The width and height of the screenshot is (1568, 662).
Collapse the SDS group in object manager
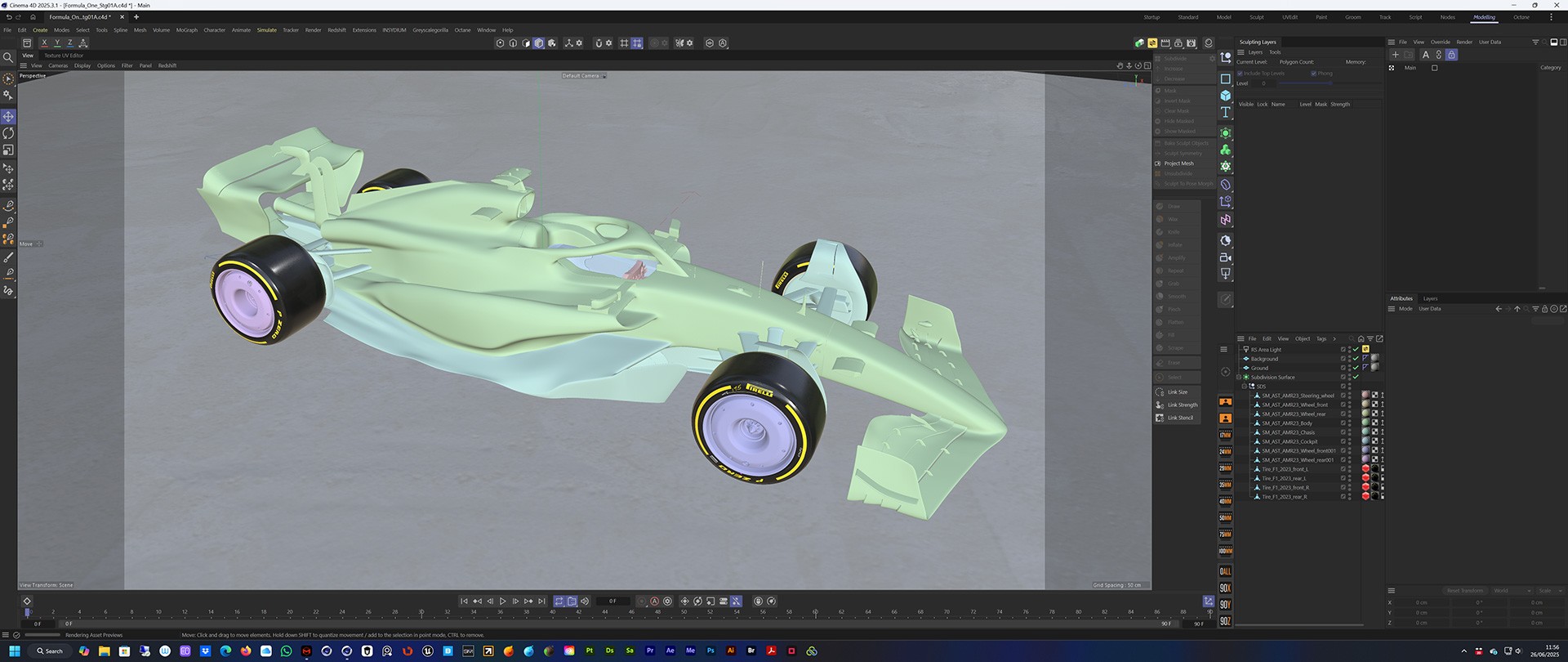click(1245, 387)
